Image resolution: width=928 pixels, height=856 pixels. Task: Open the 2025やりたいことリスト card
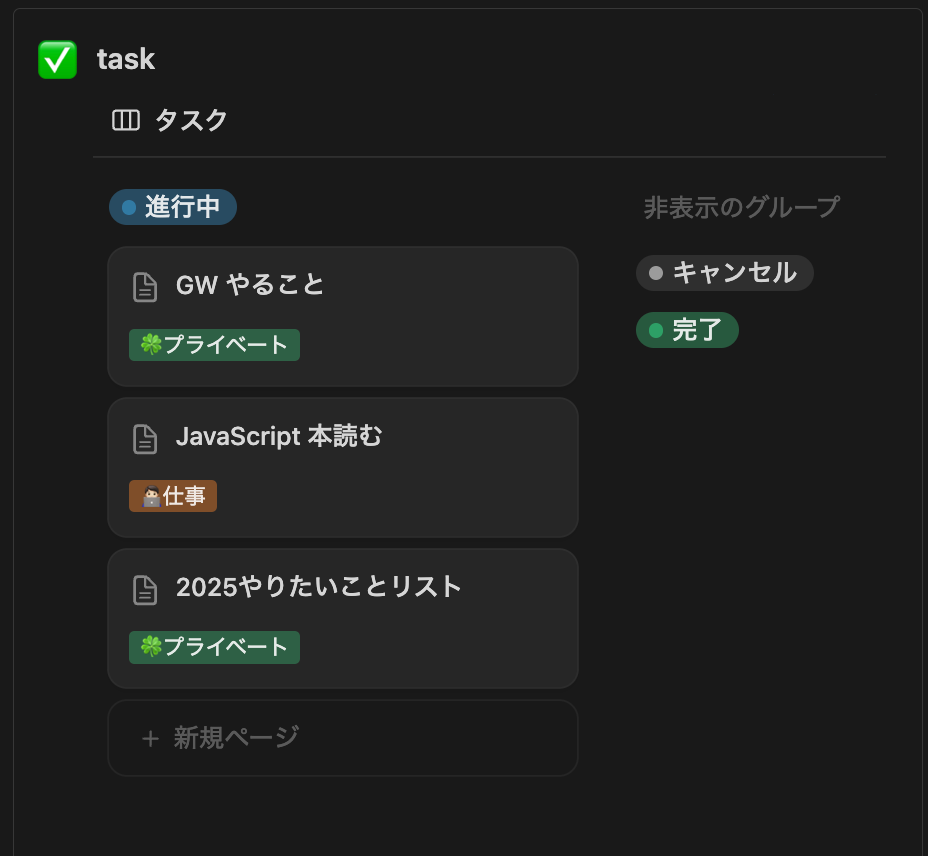[x=343, y=619]
